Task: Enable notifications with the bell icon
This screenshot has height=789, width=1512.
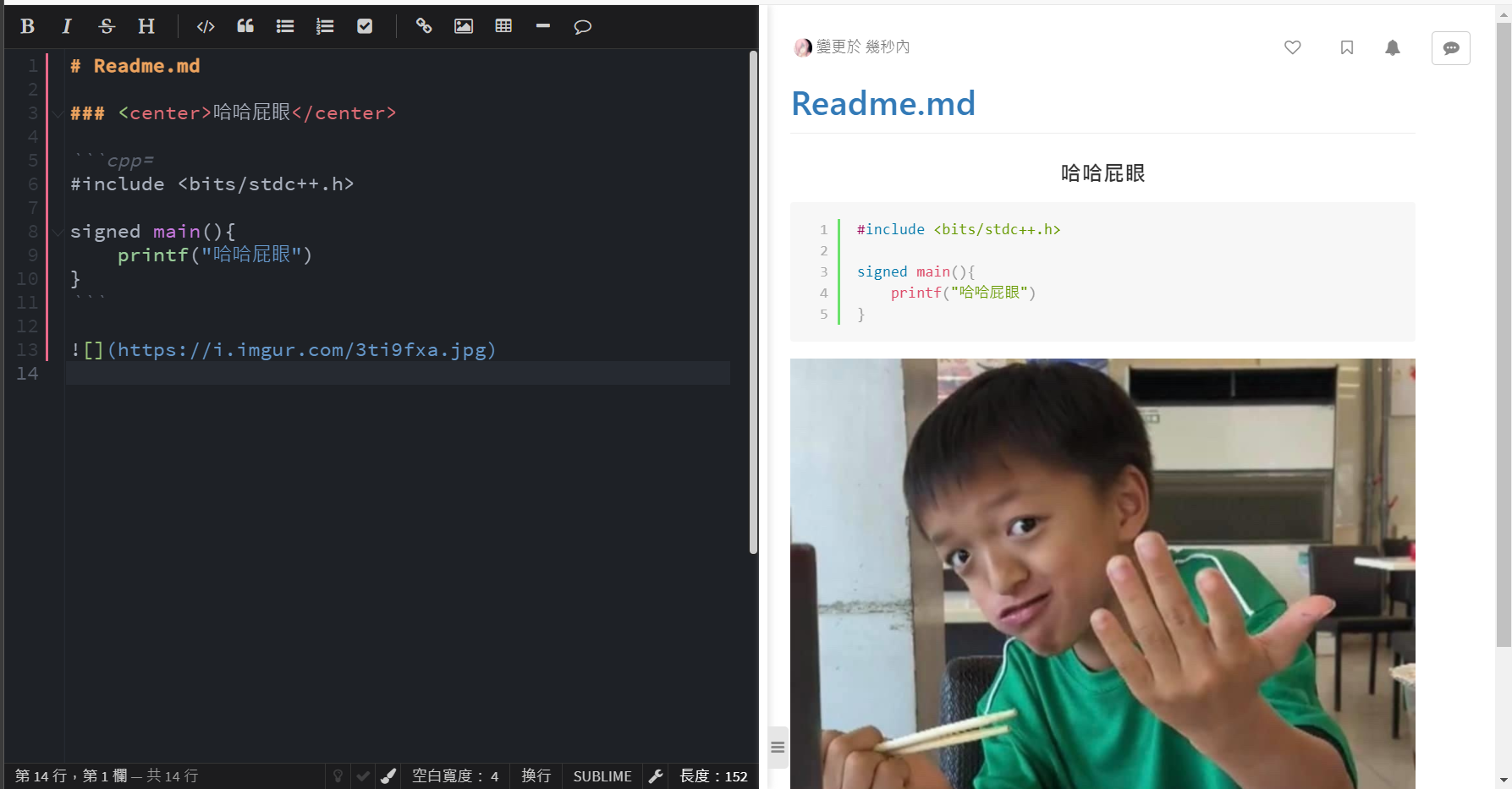Action: pos(1393,48)
